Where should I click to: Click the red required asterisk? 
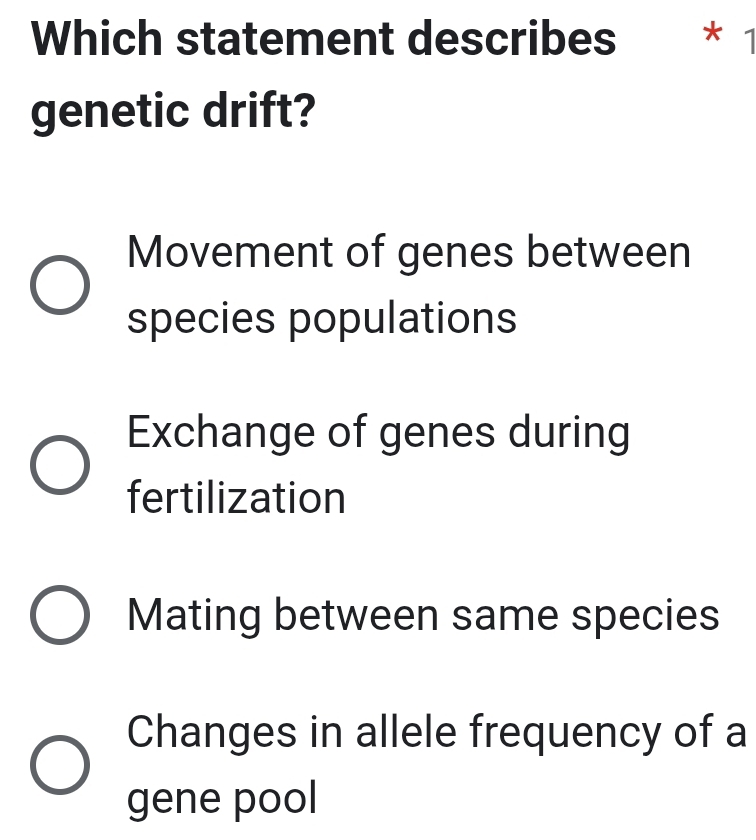[x=710, y=38]
